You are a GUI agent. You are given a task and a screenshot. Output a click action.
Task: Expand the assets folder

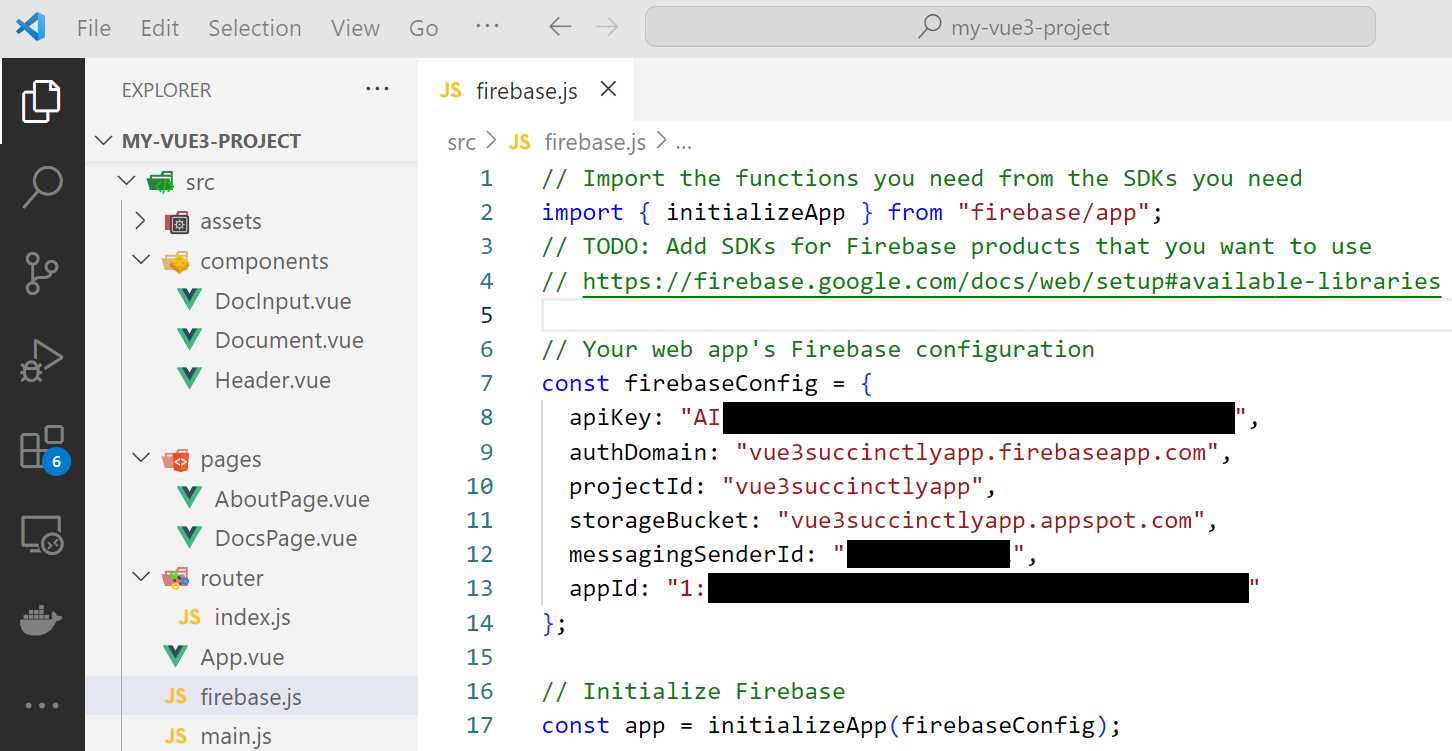pyautogui.click(x=140, y=221)
